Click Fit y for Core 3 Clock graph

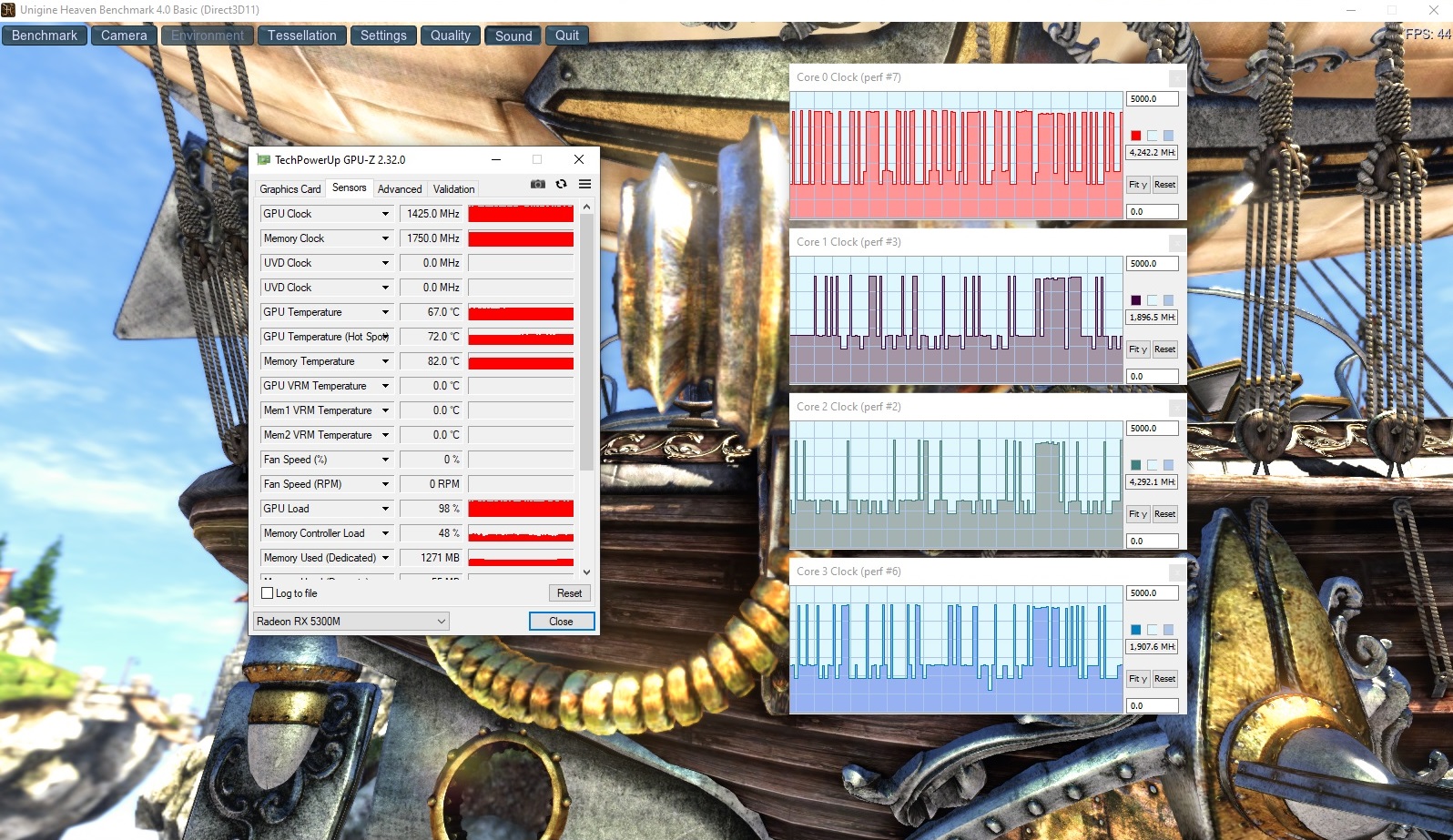[x=1138, y=679]
